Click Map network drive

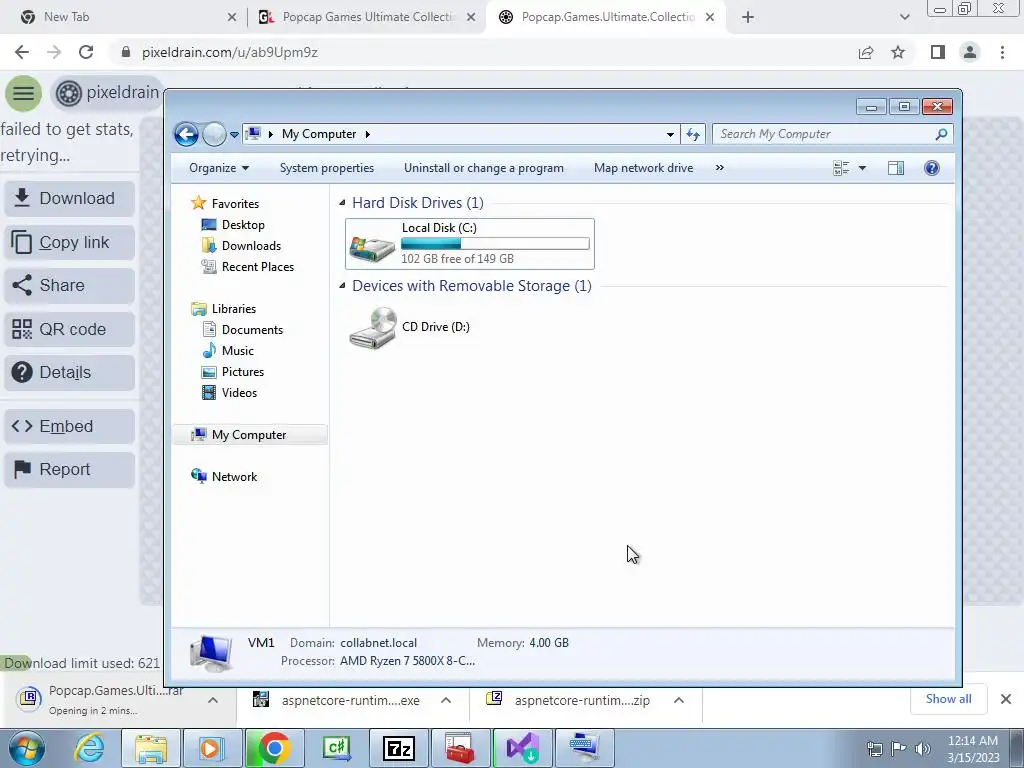click(x=643, y=168)
